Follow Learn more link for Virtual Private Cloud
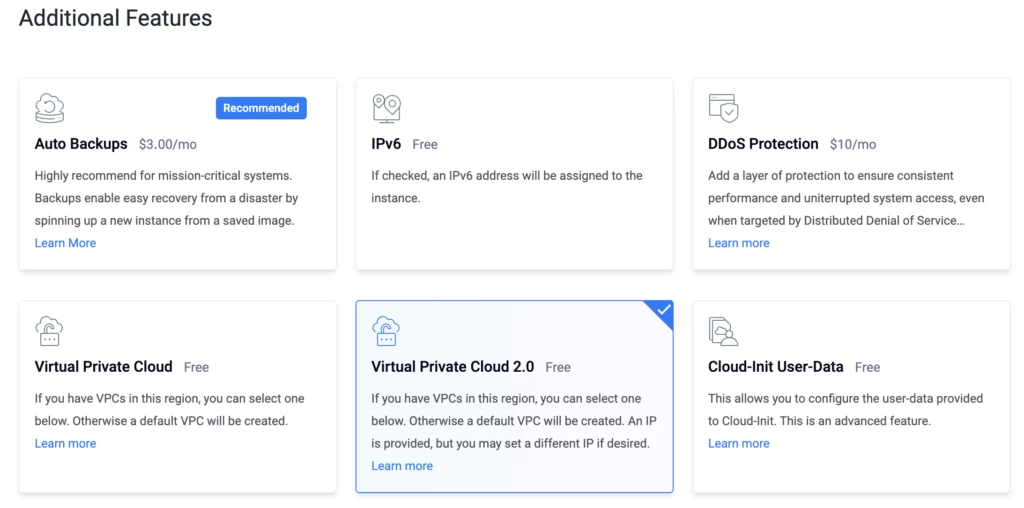Viewport: 1024px width, 508px height. click(65, 443)
